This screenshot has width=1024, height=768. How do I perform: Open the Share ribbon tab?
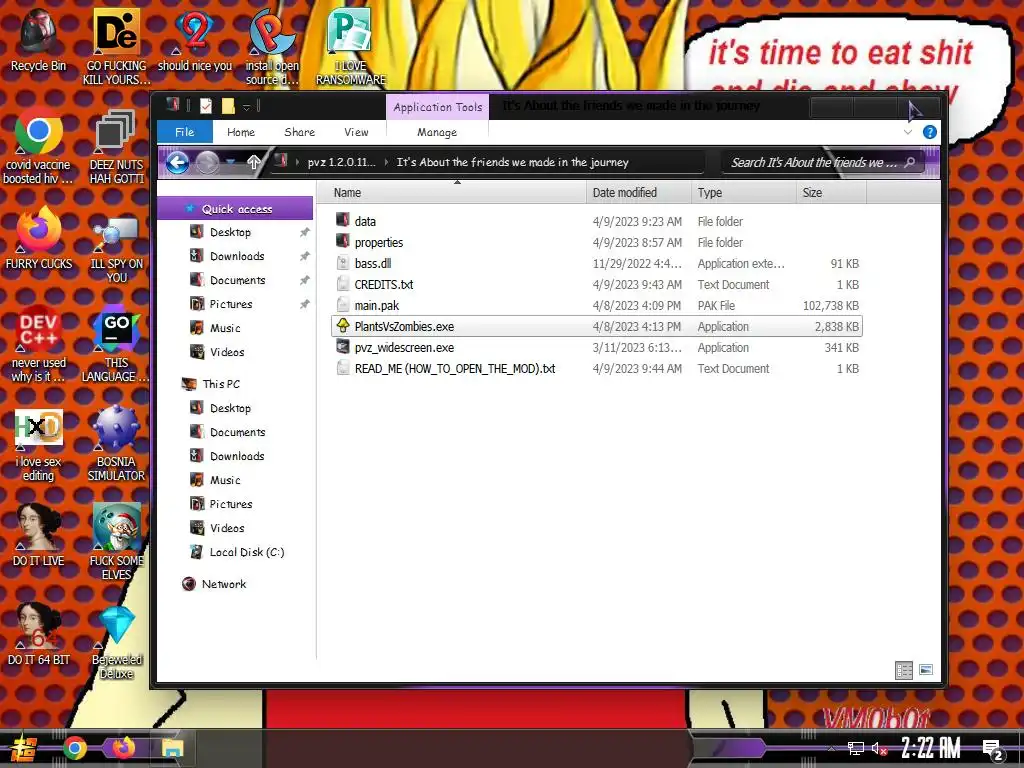click(300, 132)
